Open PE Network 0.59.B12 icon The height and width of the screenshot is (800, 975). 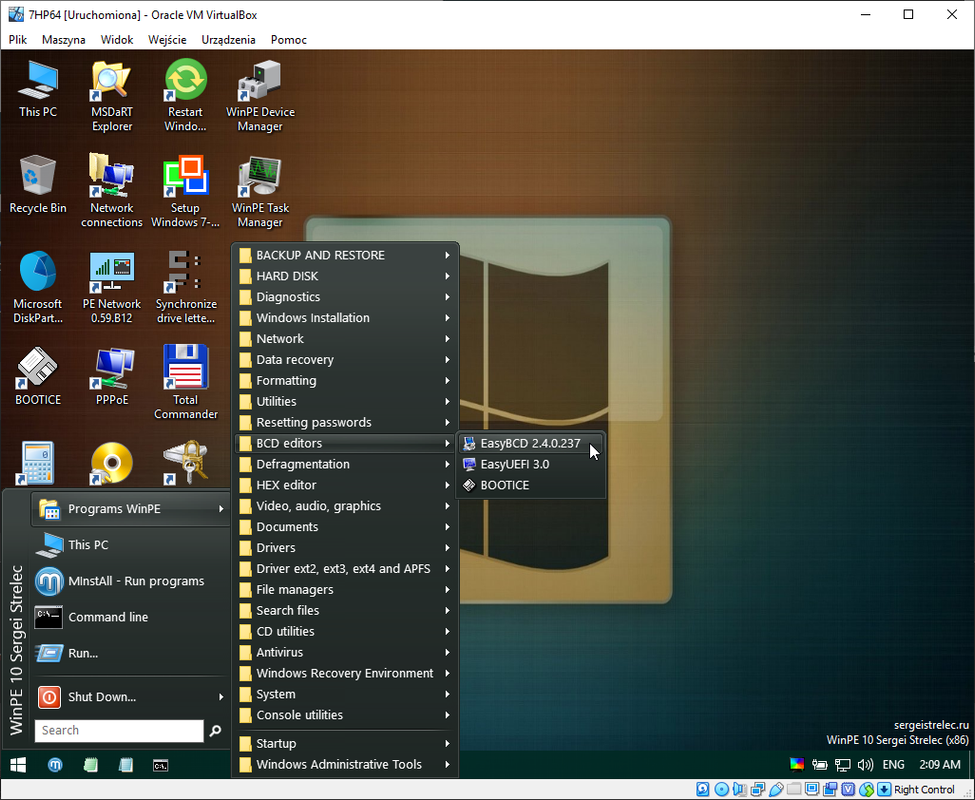(x=112, y=287)
